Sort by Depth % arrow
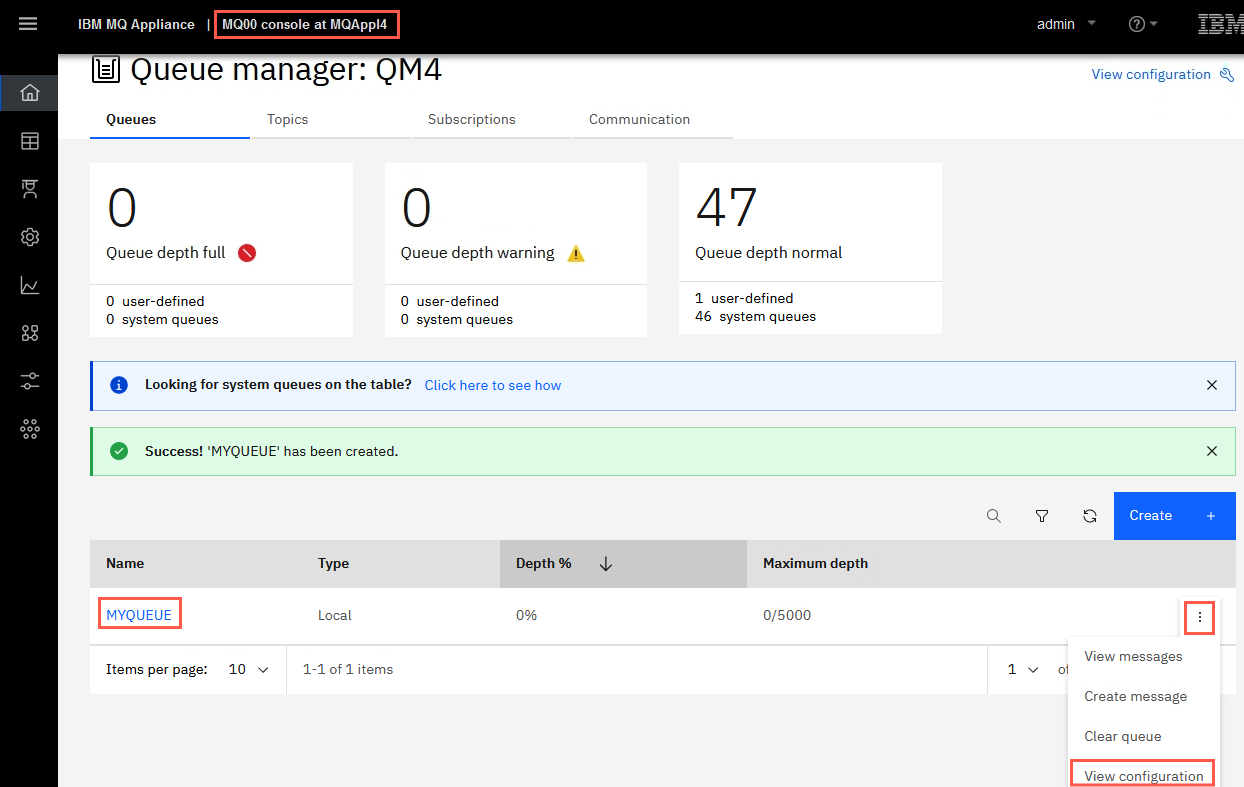 [605, 564]
